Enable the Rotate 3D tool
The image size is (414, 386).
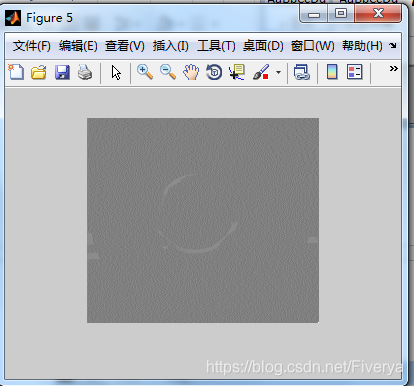coord(214,72)
